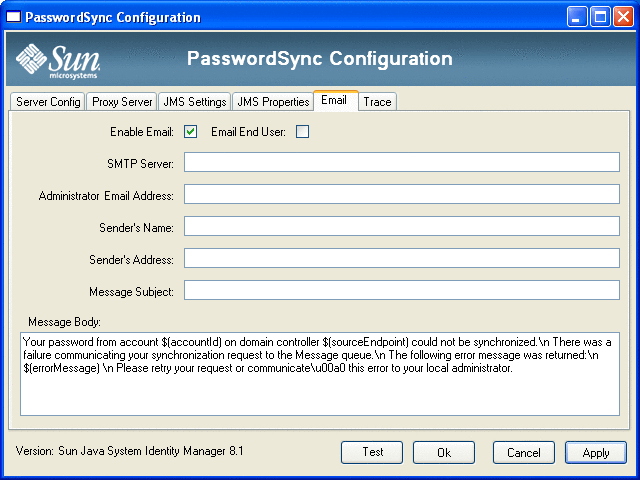Screen dimensions: 640x480
Task: Click into the Administrator Email Address field
Action: (402, 194)
